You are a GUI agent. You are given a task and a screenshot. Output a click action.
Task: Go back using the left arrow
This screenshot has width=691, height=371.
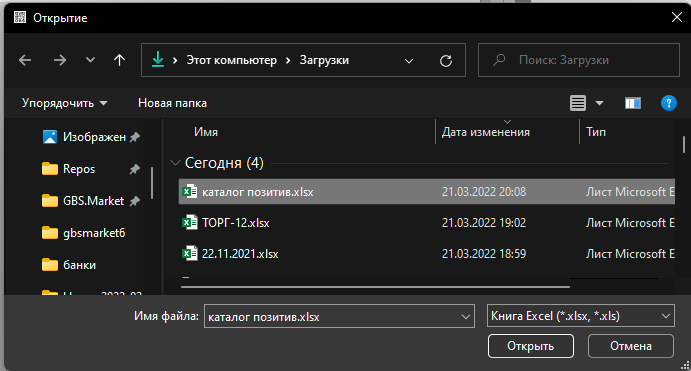point(25,60)
